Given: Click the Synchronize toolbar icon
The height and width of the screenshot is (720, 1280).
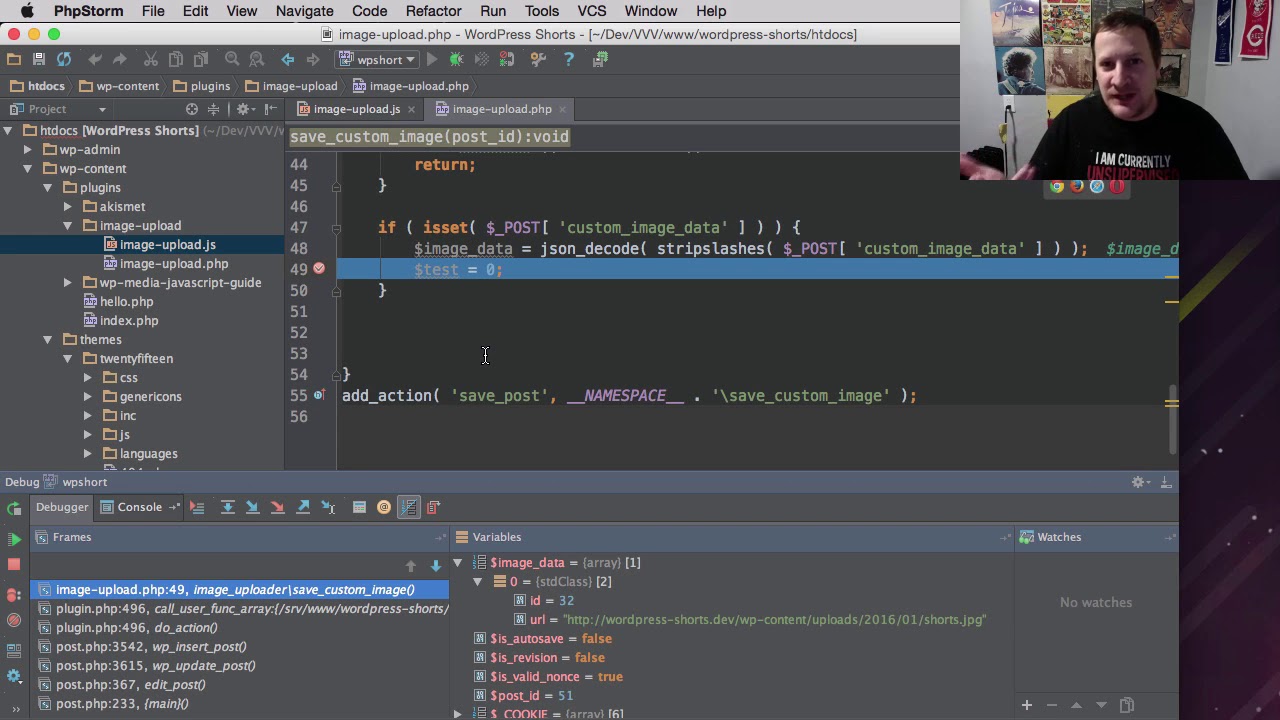Looking at the screenshot, I should (x=64, y=60).
